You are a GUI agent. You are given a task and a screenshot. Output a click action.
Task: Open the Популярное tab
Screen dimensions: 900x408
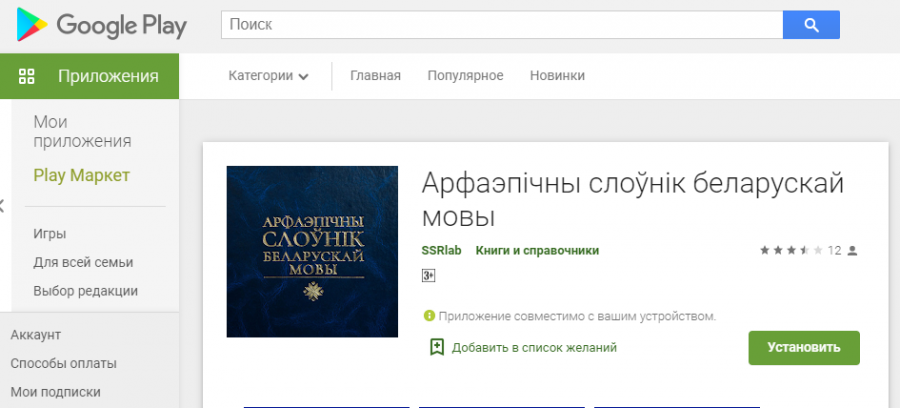[x=465, y=76]
